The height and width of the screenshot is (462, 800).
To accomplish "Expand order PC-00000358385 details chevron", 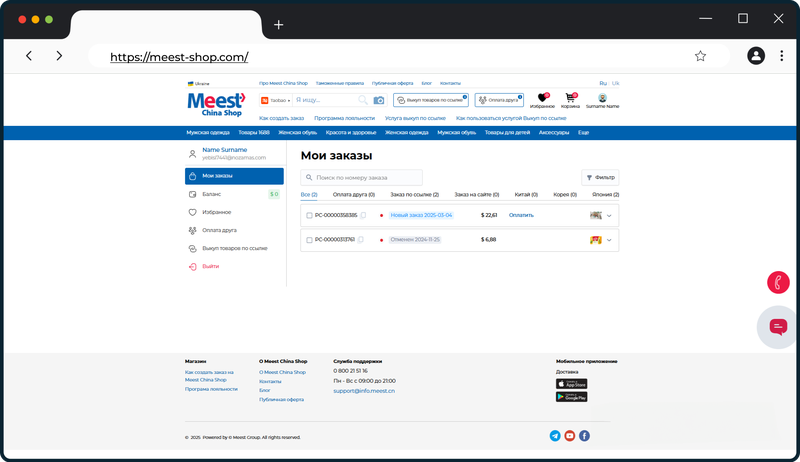I will point(609,216).
